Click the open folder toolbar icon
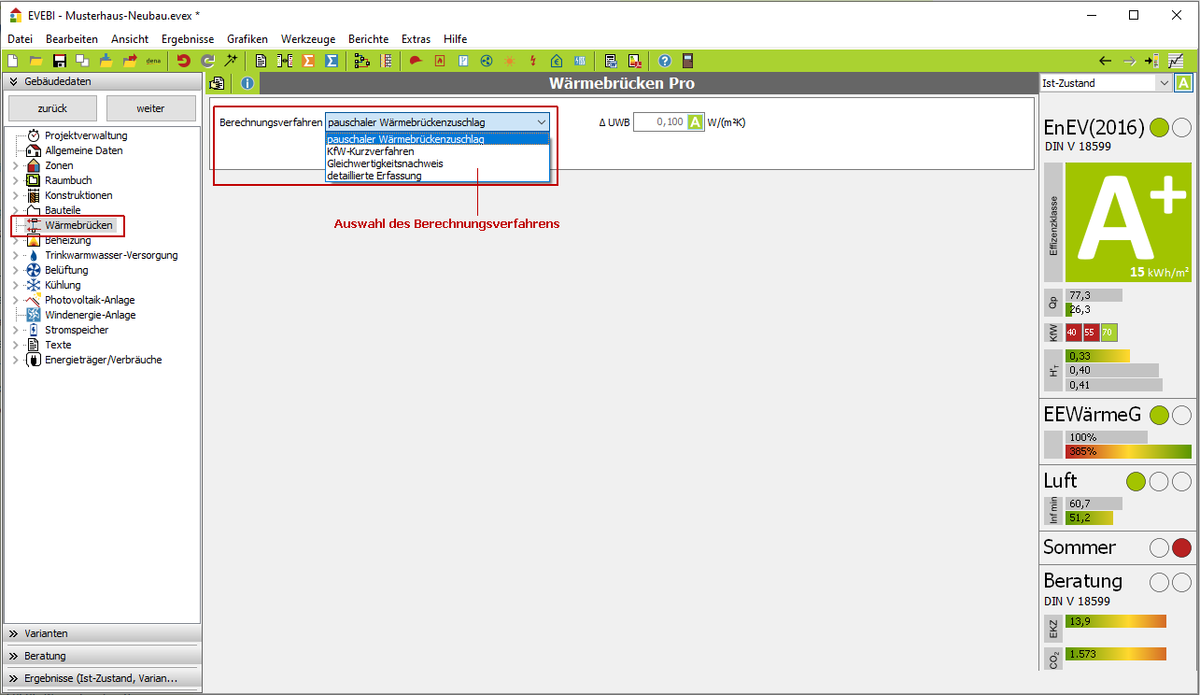1200x695 pixels. coord(36,61)
